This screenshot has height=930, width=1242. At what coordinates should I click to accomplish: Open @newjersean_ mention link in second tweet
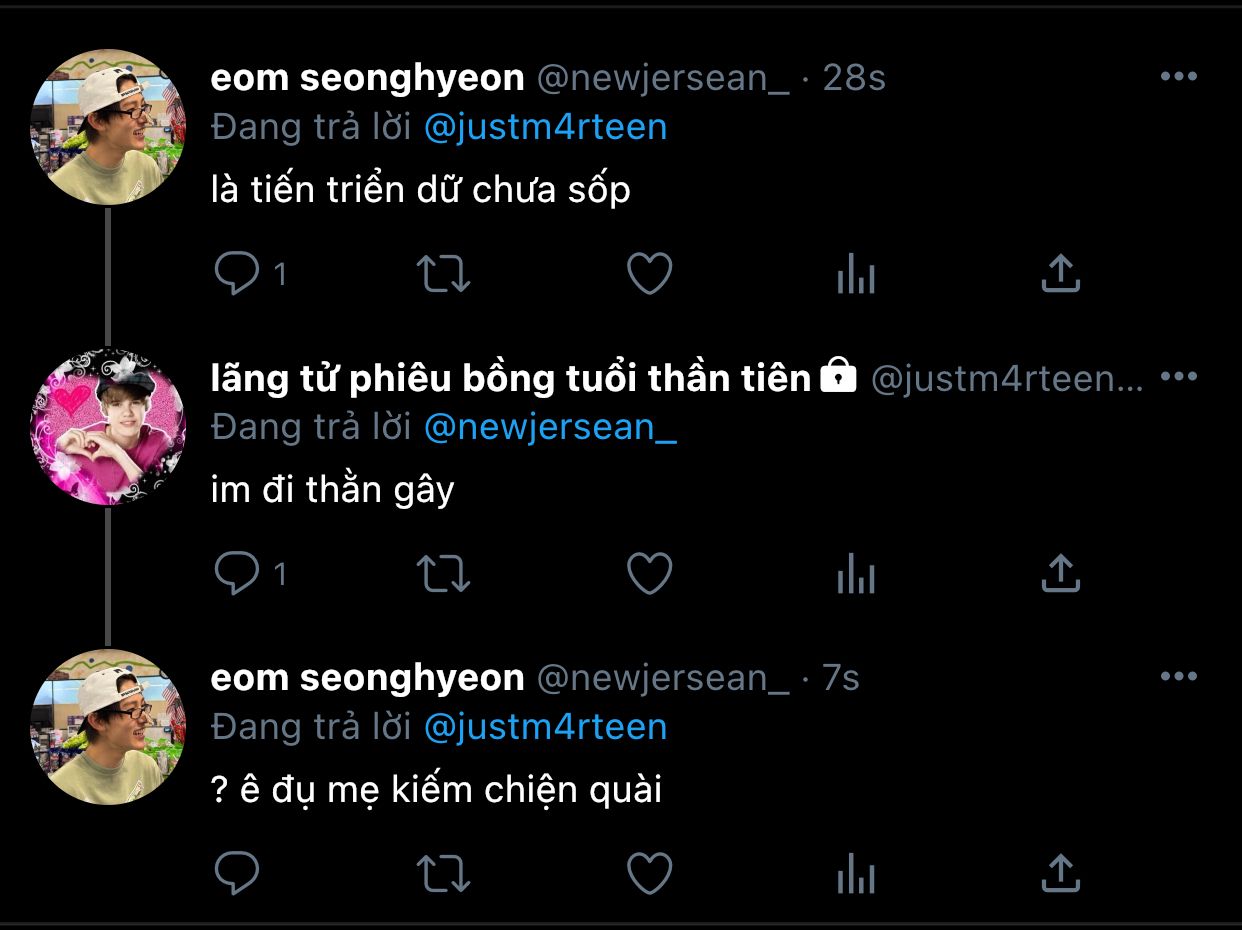coord(550,427)
